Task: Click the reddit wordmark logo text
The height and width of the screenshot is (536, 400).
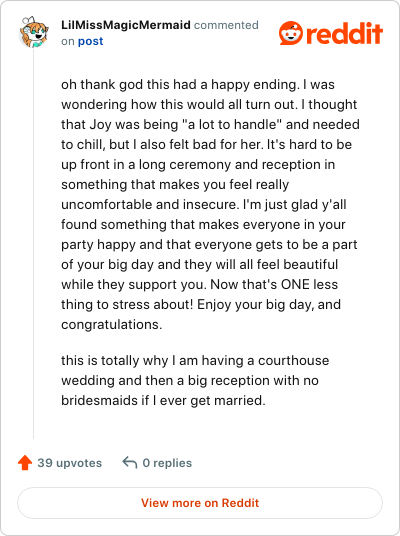Action: (x=344, y=34)
